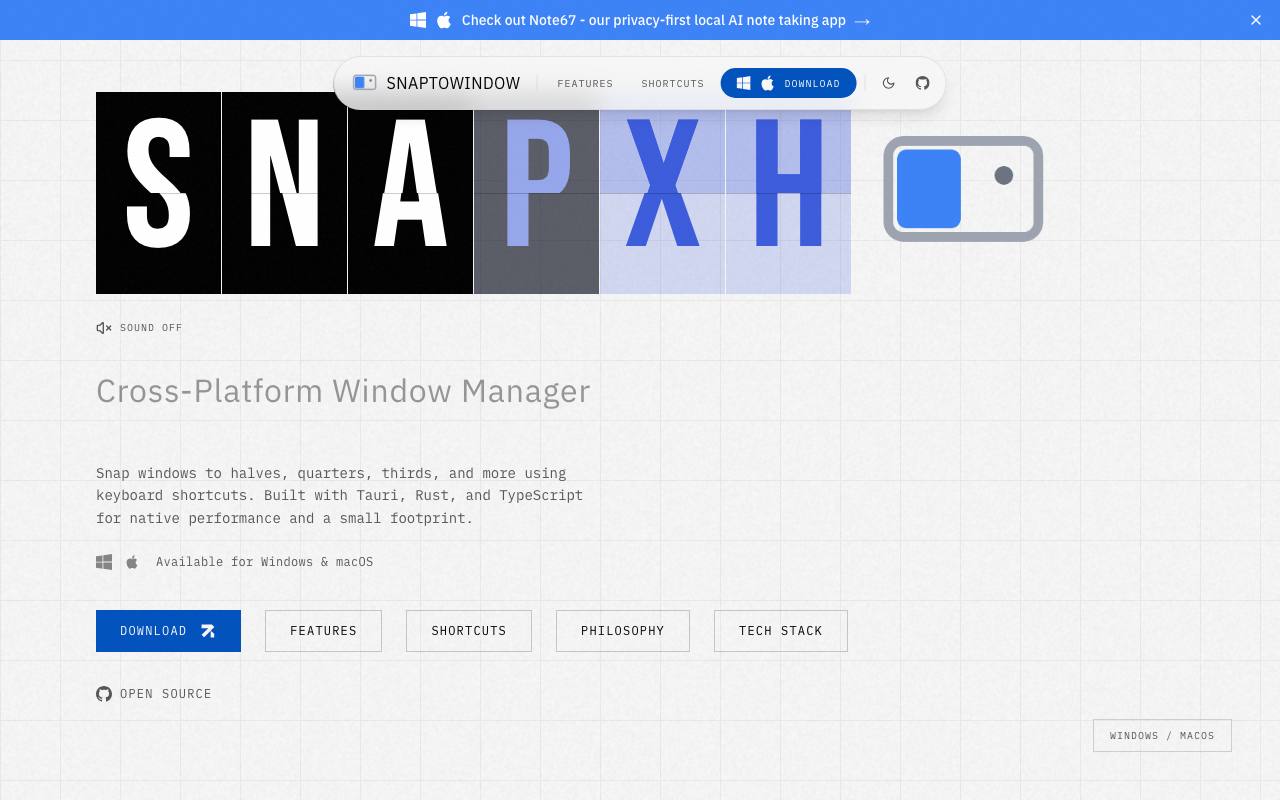
Task: Open GitHub icon in the navbar
Action: pos(922,83)
